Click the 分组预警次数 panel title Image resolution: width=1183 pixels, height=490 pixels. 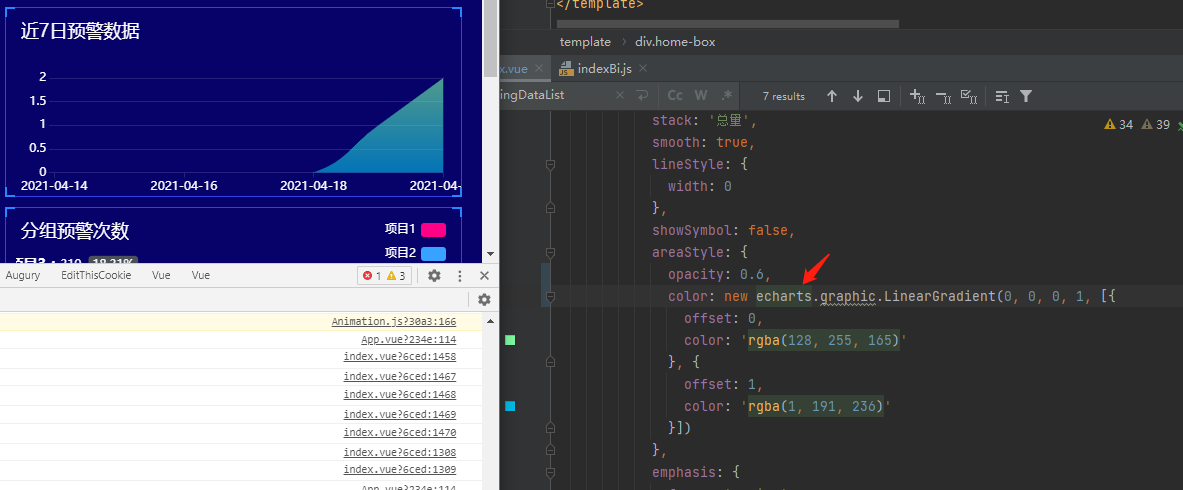pyautogui.click(x=75, y=231)
